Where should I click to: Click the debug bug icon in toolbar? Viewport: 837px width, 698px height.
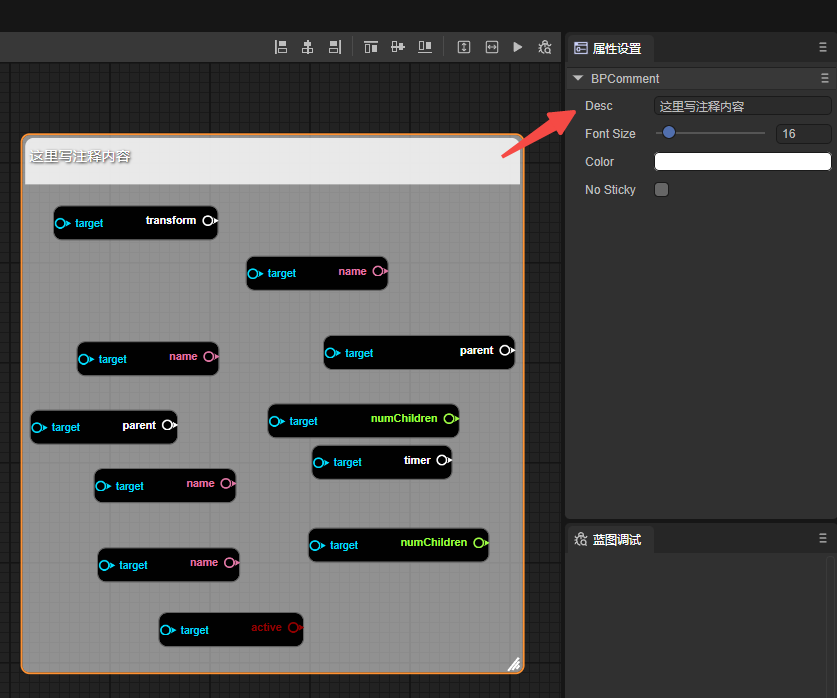coord(545,47)
